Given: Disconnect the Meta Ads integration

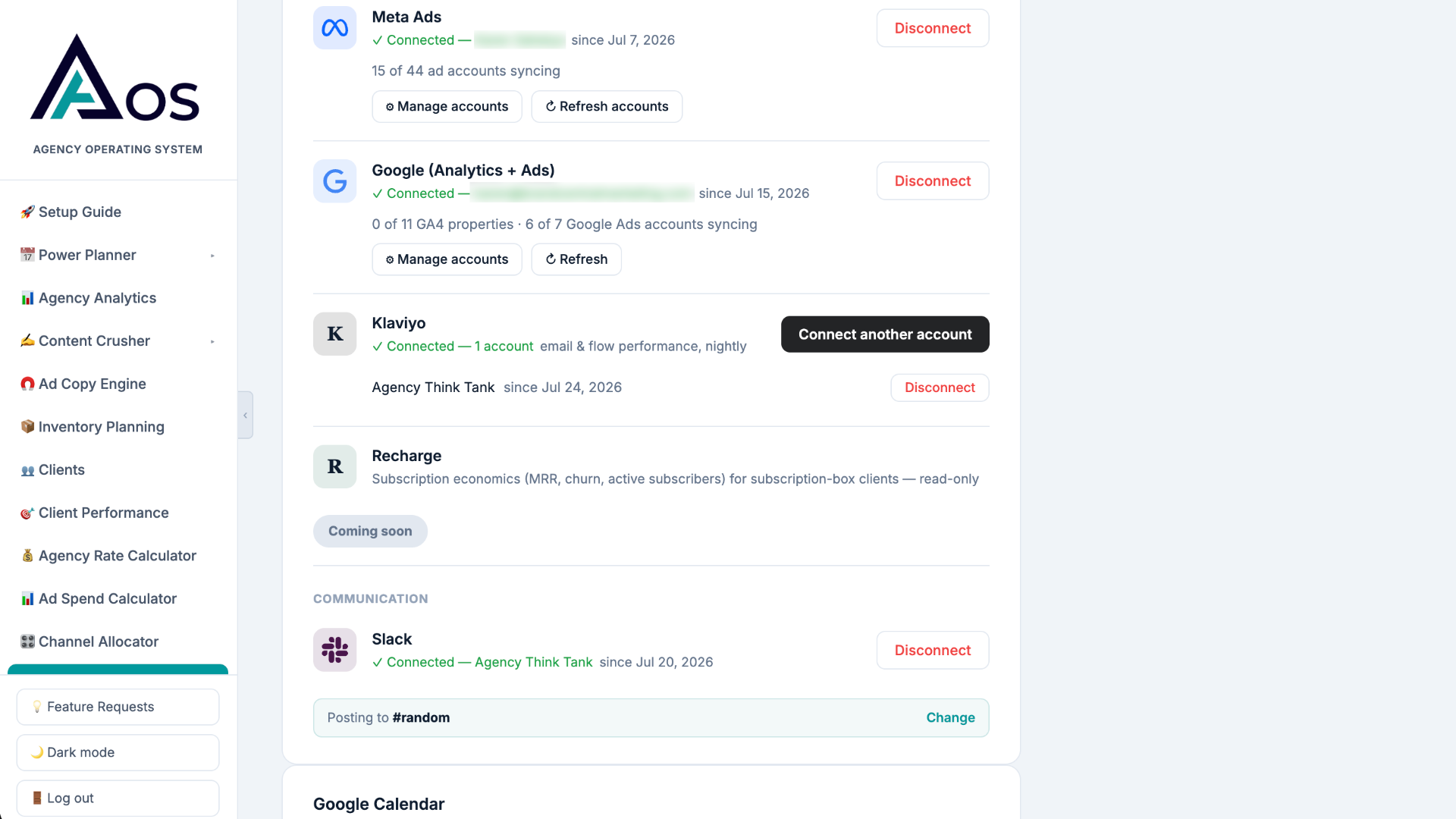Looking at the screenshot, I should pos(933,28).
